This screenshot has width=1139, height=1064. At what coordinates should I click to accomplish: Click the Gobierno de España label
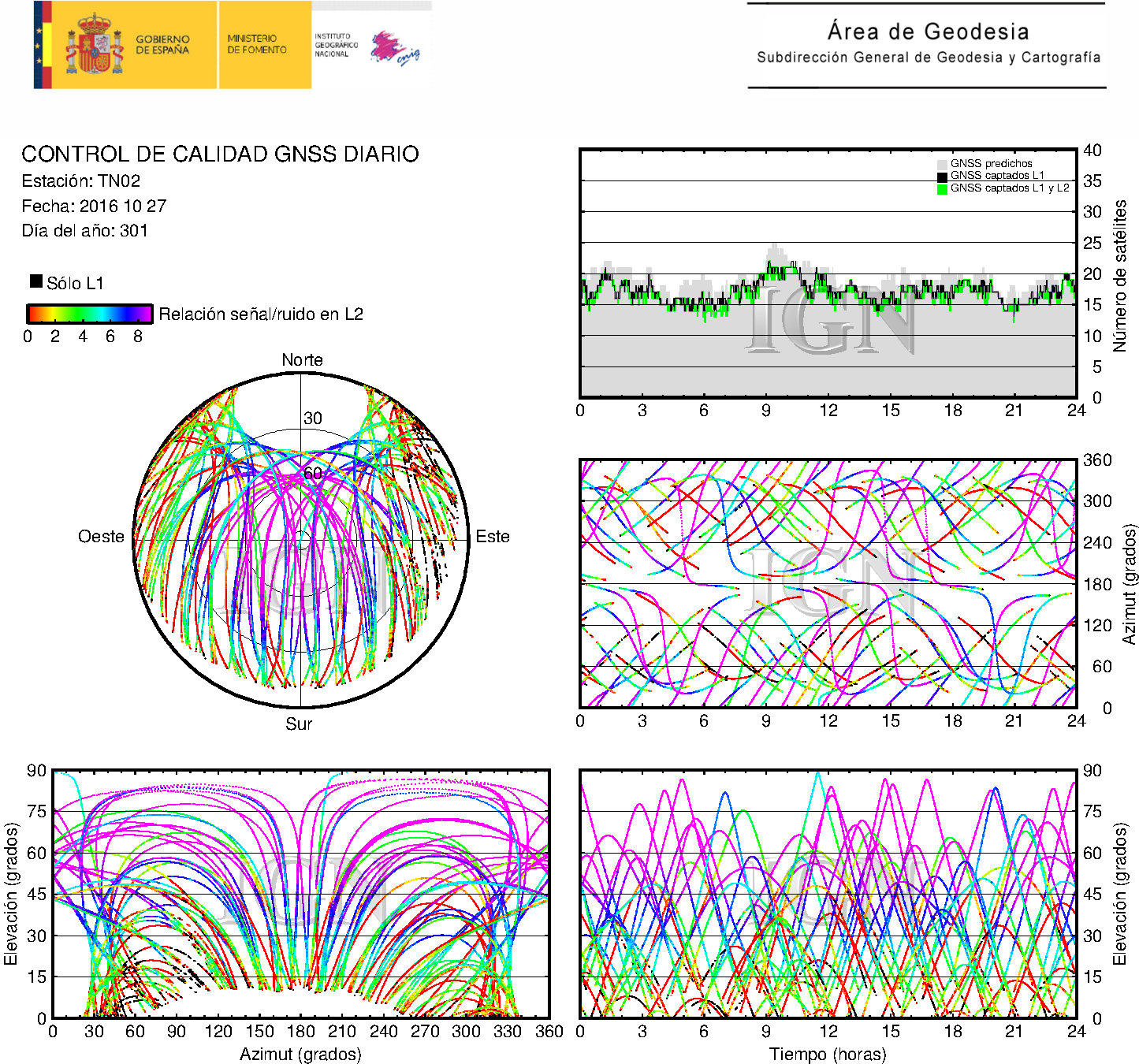(x=162, y=44)
